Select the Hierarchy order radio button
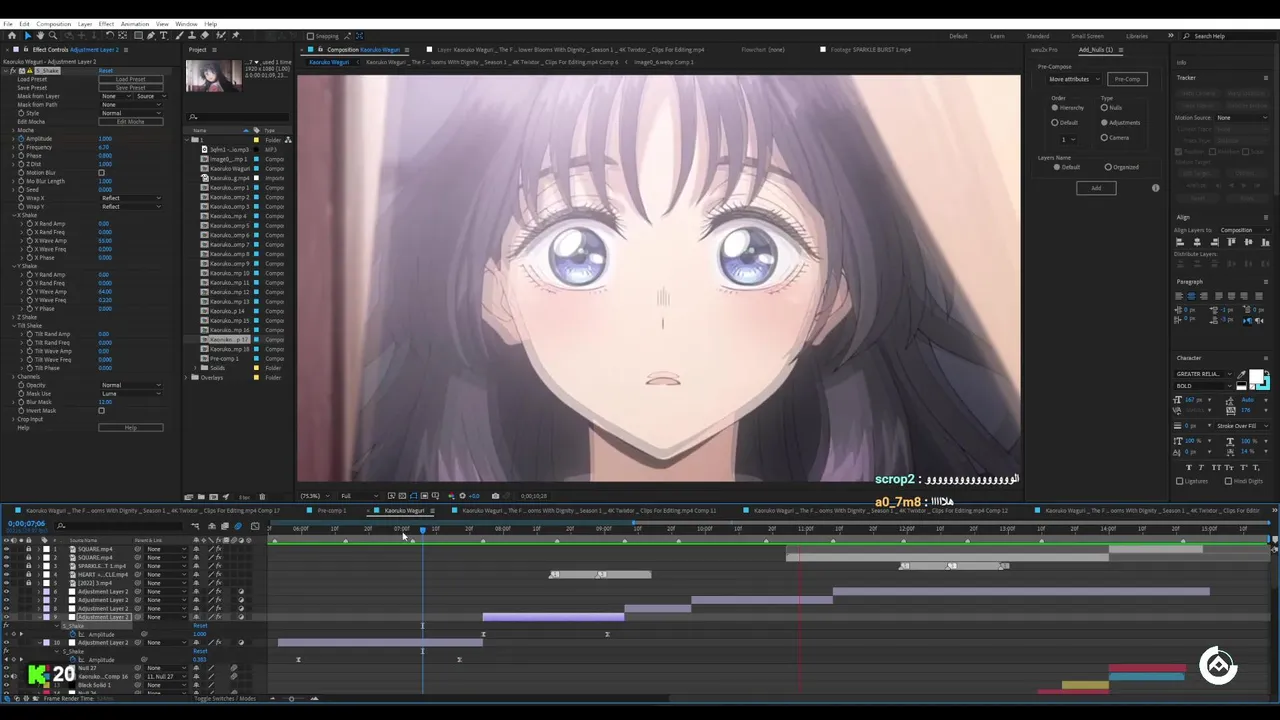1280x720 pixels. (x=1055, y=108)
